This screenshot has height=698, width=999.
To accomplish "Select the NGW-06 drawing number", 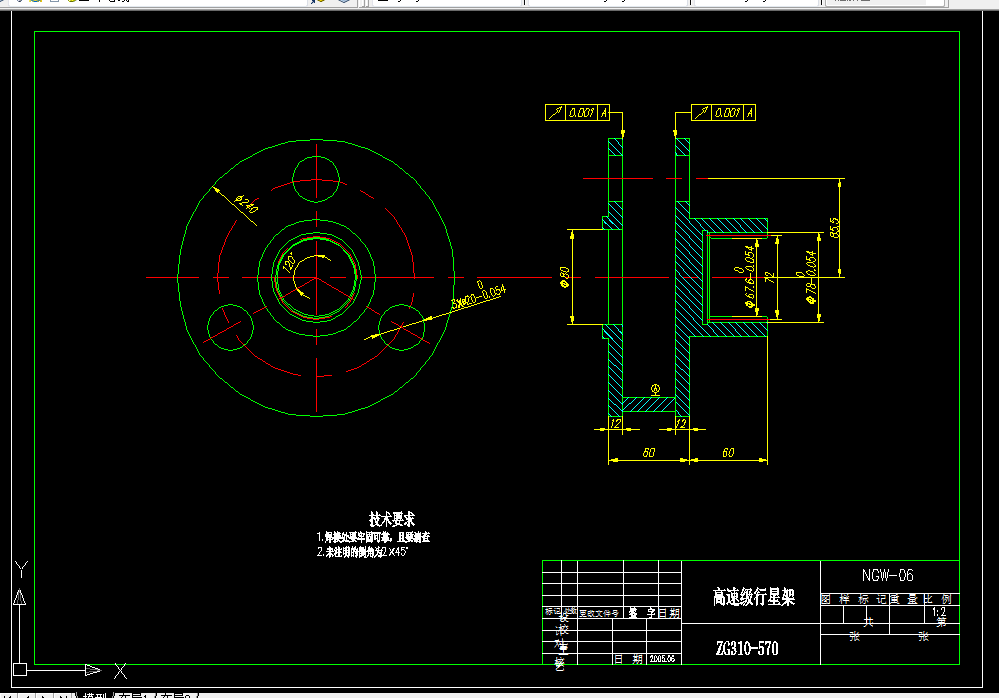I will (x=888, y=576).
